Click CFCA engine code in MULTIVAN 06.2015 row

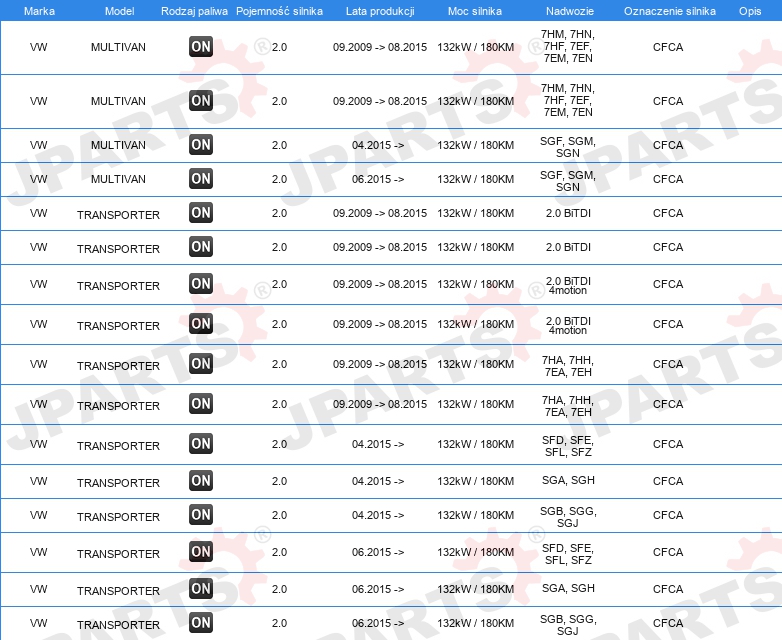tap(668, 179)
